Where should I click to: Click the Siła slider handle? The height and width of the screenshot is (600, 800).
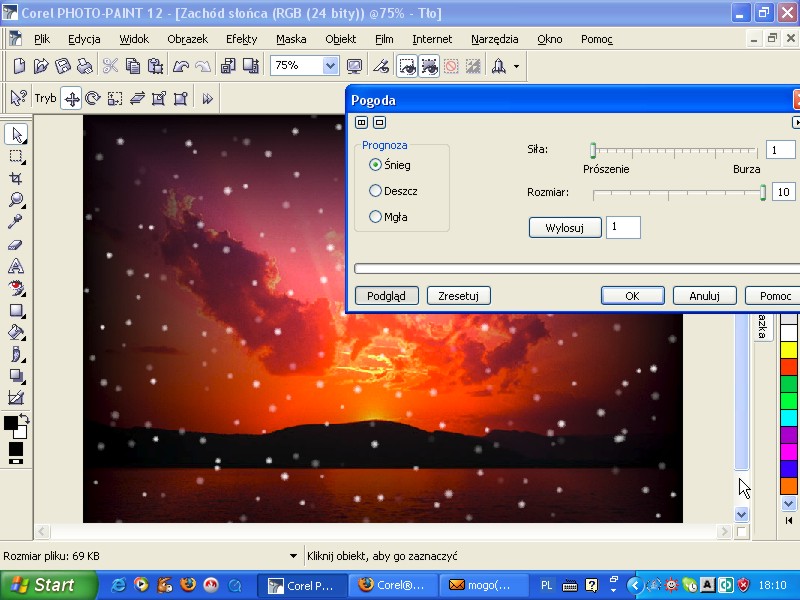click(x=593, y=150)
